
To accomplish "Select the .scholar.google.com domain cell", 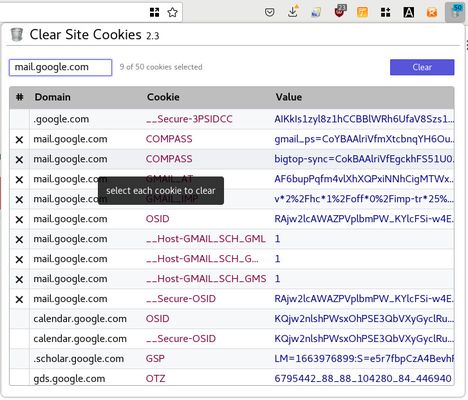I will coord(79,359).
